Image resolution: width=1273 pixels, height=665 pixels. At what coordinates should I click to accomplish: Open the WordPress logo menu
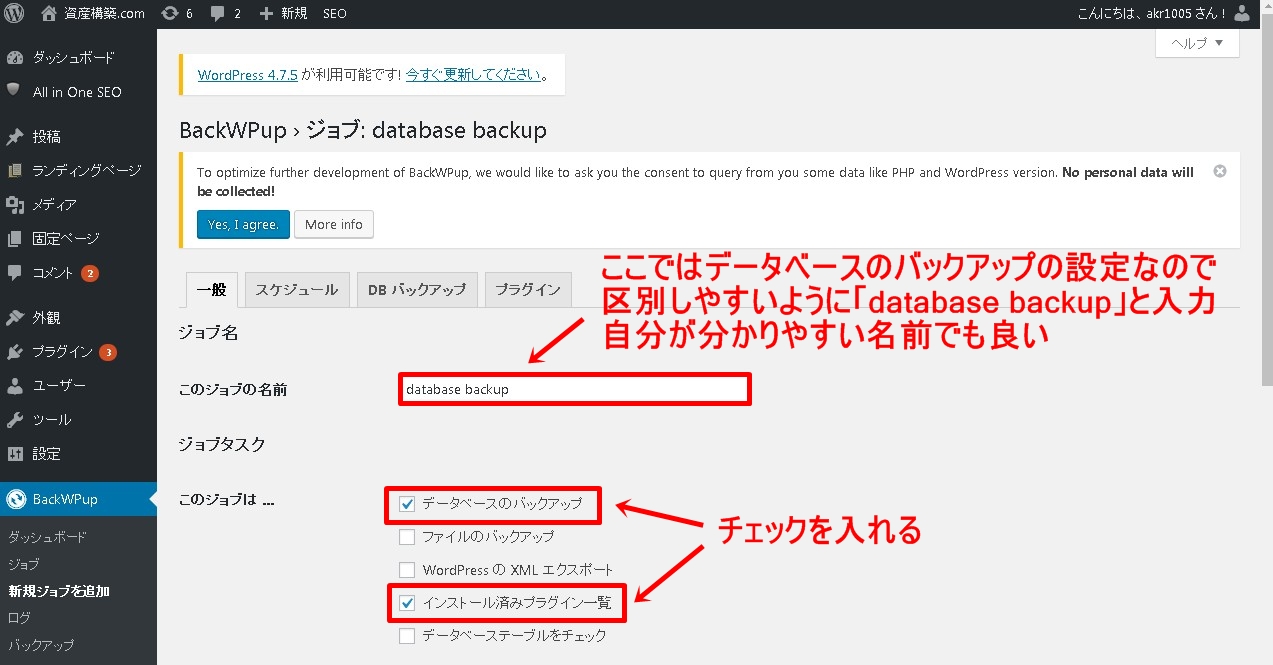click(x=14, y=14)
